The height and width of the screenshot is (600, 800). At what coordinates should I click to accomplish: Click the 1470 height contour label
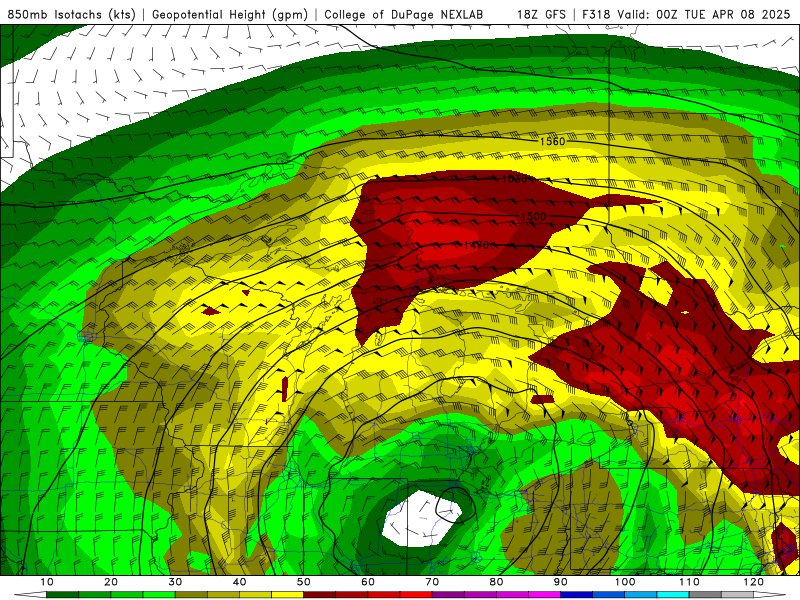pyautogui.click(x=477, y=245)
